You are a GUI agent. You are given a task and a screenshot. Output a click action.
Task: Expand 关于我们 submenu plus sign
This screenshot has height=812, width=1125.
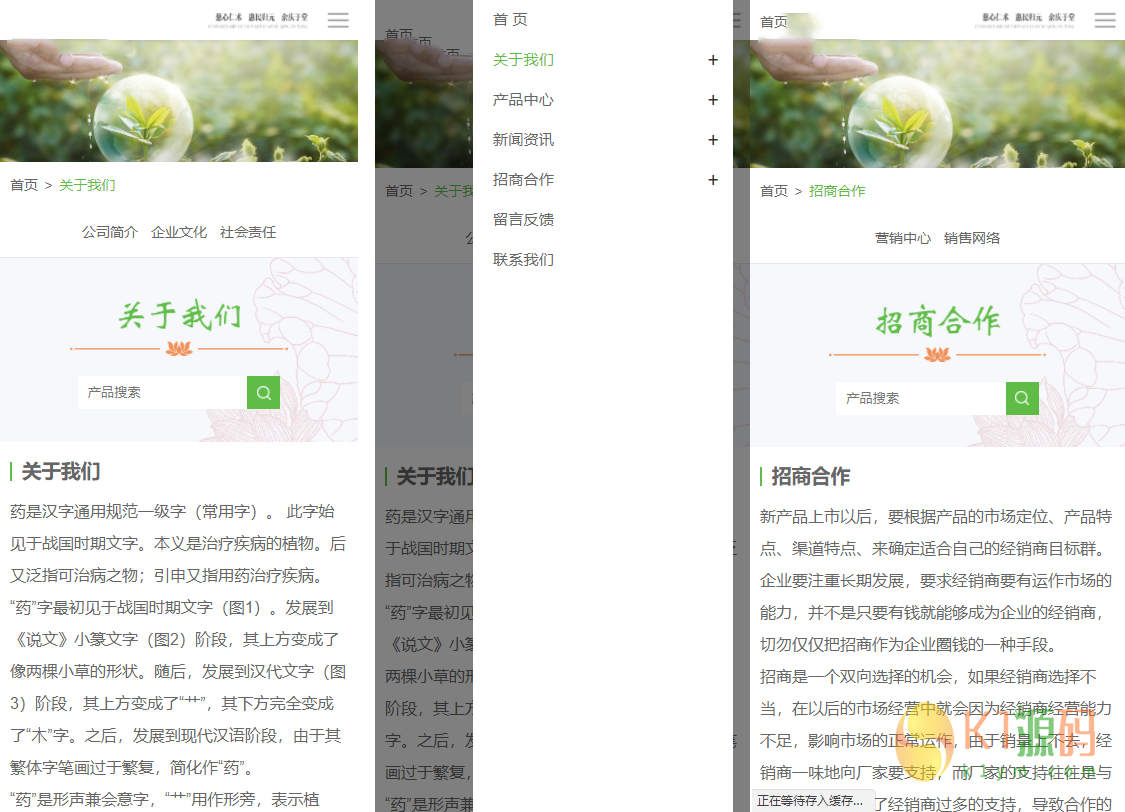(712, 60)
